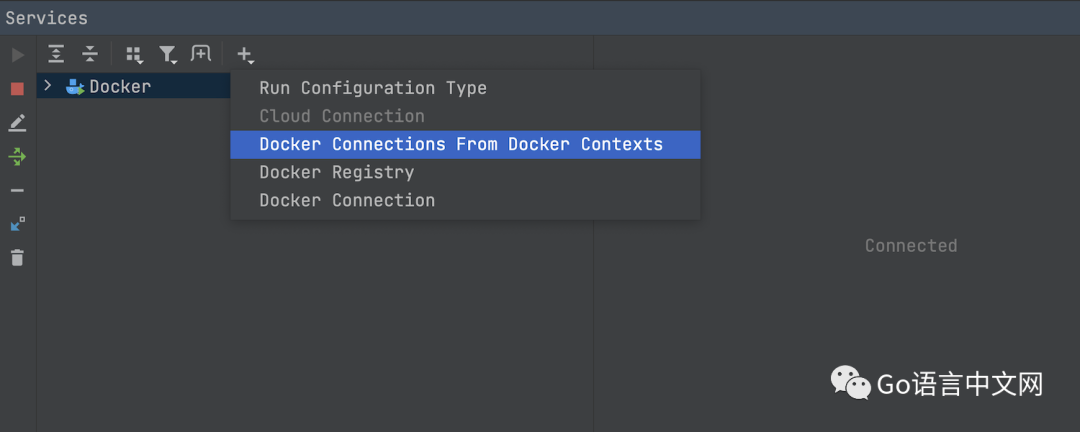This screenshot has width=1080, height=432.
Task: Click the blue collapse-arrow sidebar icon
Action: click(17, 224)
